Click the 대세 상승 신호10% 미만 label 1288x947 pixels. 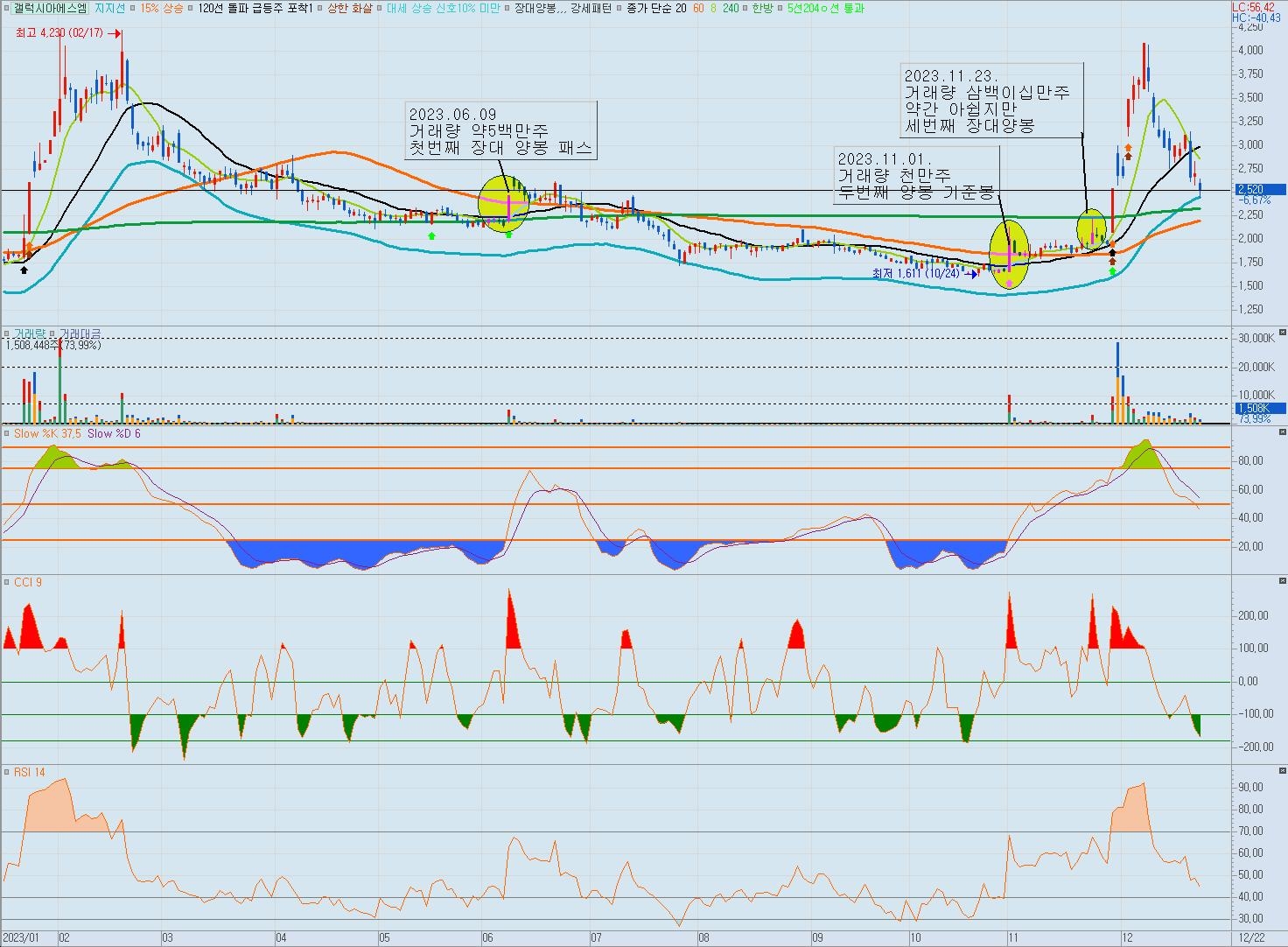click(x=443, y=8)
